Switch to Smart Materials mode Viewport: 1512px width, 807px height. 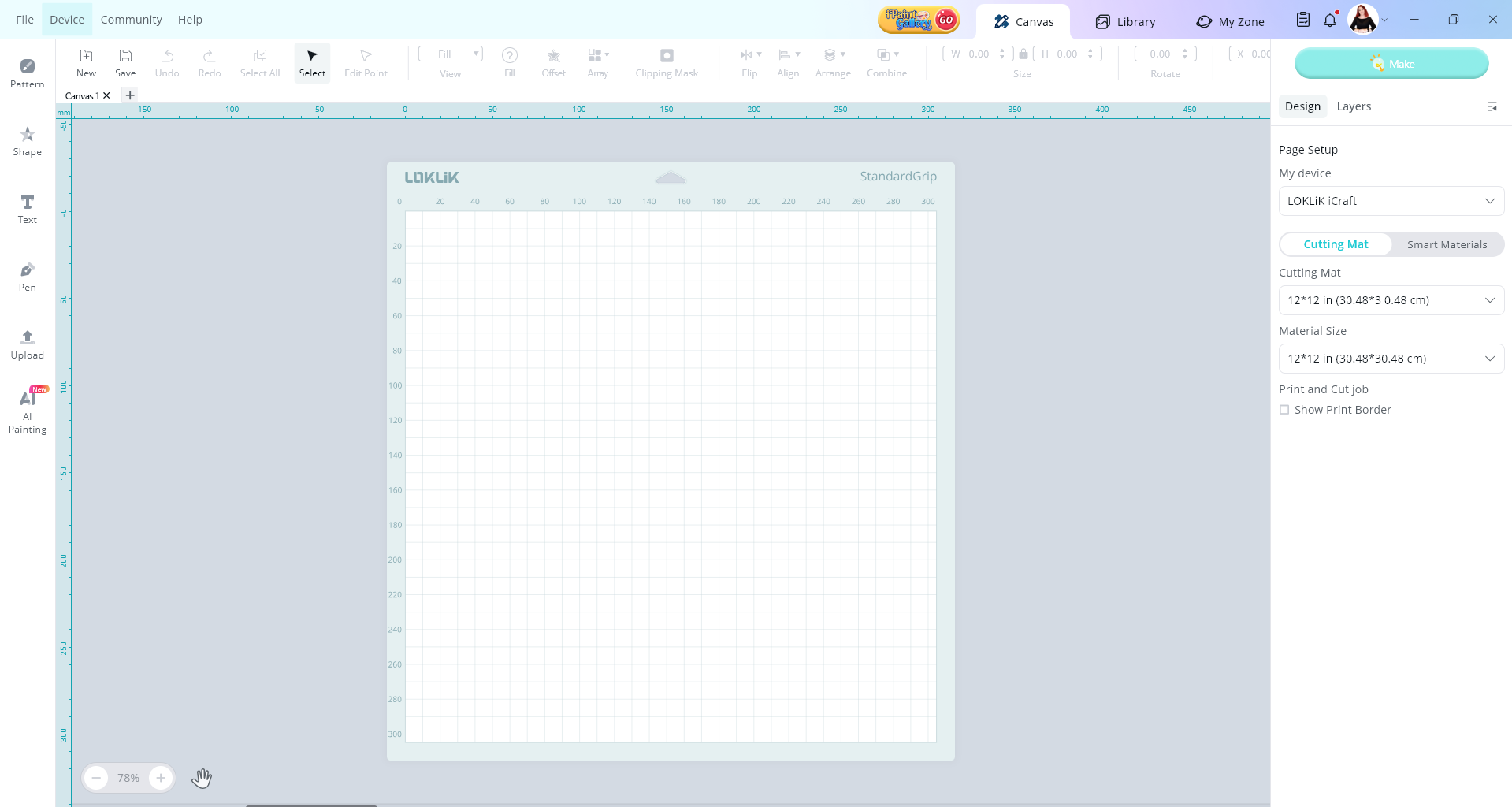1447,244
